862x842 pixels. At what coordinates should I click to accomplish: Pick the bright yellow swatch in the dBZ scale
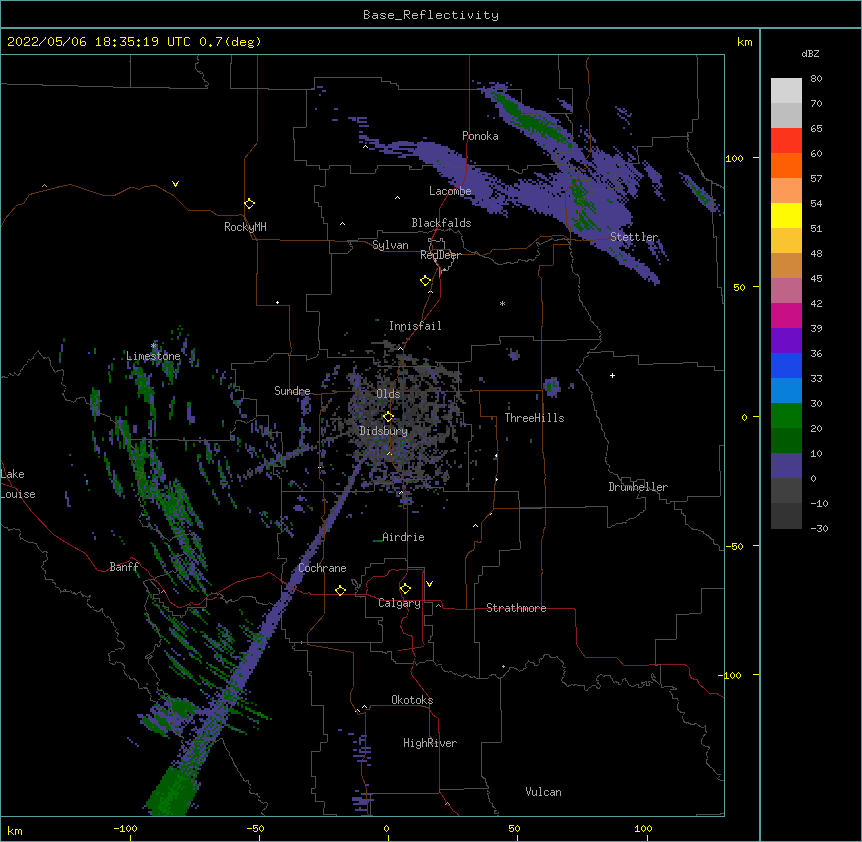tap(786, 215)
